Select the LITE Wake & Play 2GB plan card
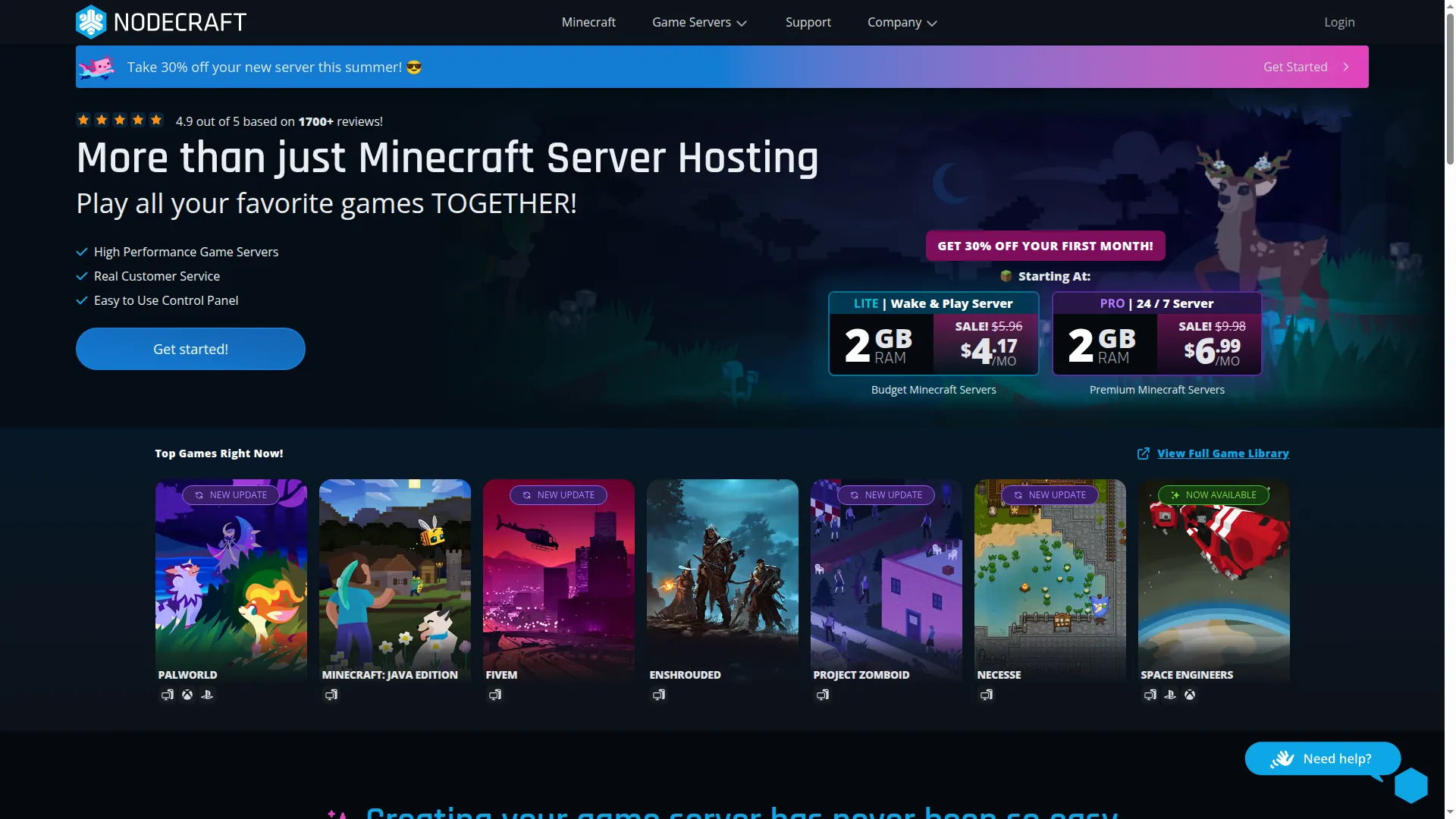The image size is (1456, 819). (x=934, y=334)
